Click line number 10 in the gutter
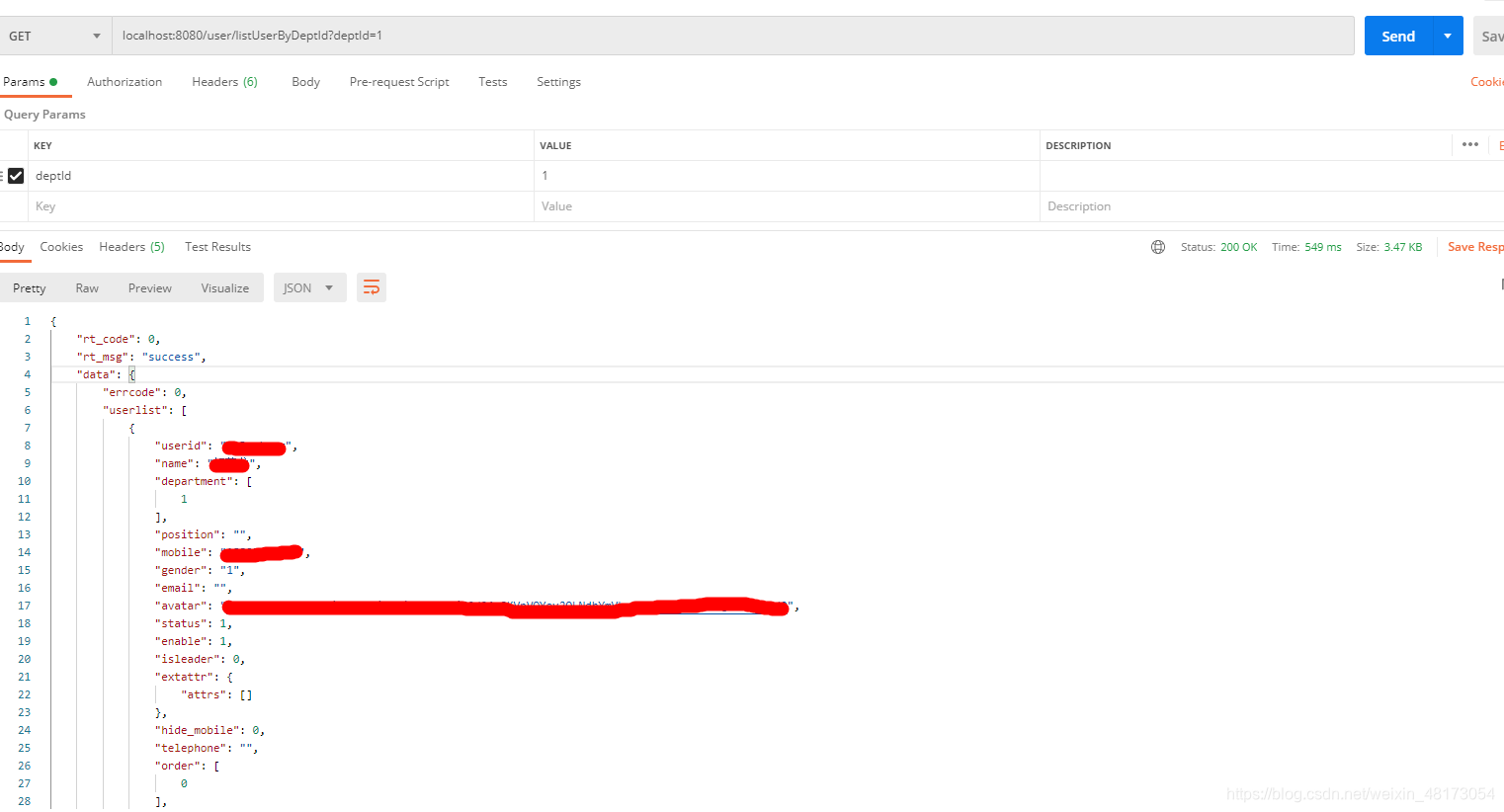The image size is (1504, 812). (x=24, y=481)
